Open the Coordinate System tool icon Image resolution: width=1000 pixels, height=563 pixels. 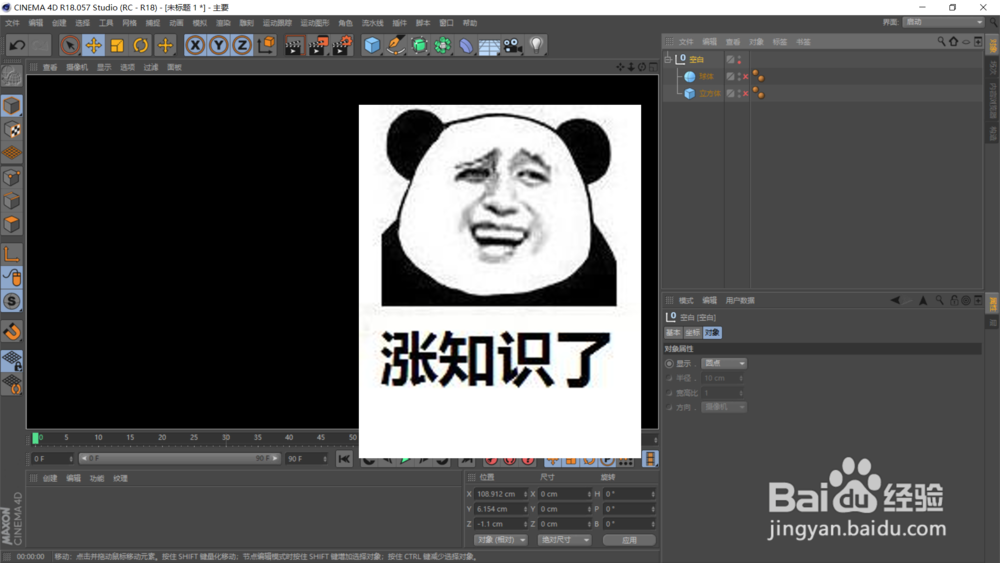[266, 45]
